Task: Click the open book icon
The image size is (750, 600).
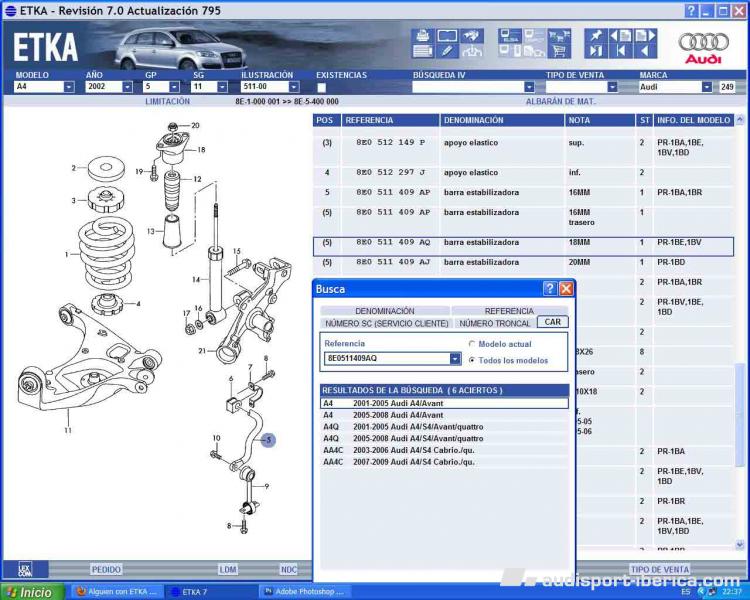Action: (x=448, y=35)
